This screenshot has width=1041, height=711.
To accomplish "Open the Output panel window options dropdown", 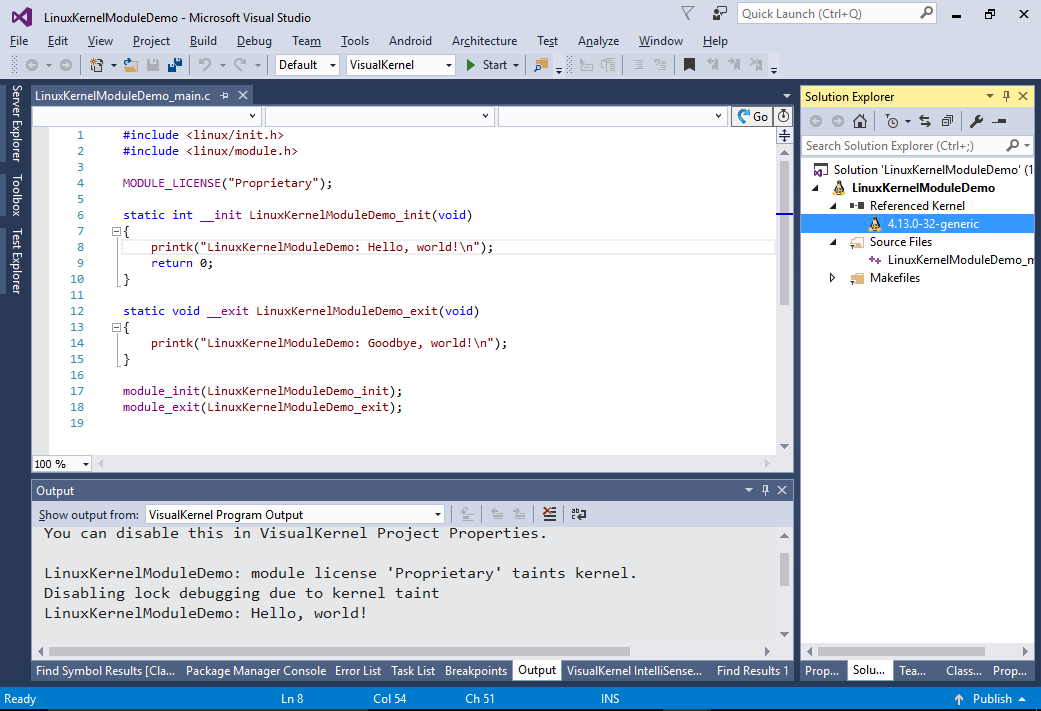I will pyautogui.click(x=748, y=490).
